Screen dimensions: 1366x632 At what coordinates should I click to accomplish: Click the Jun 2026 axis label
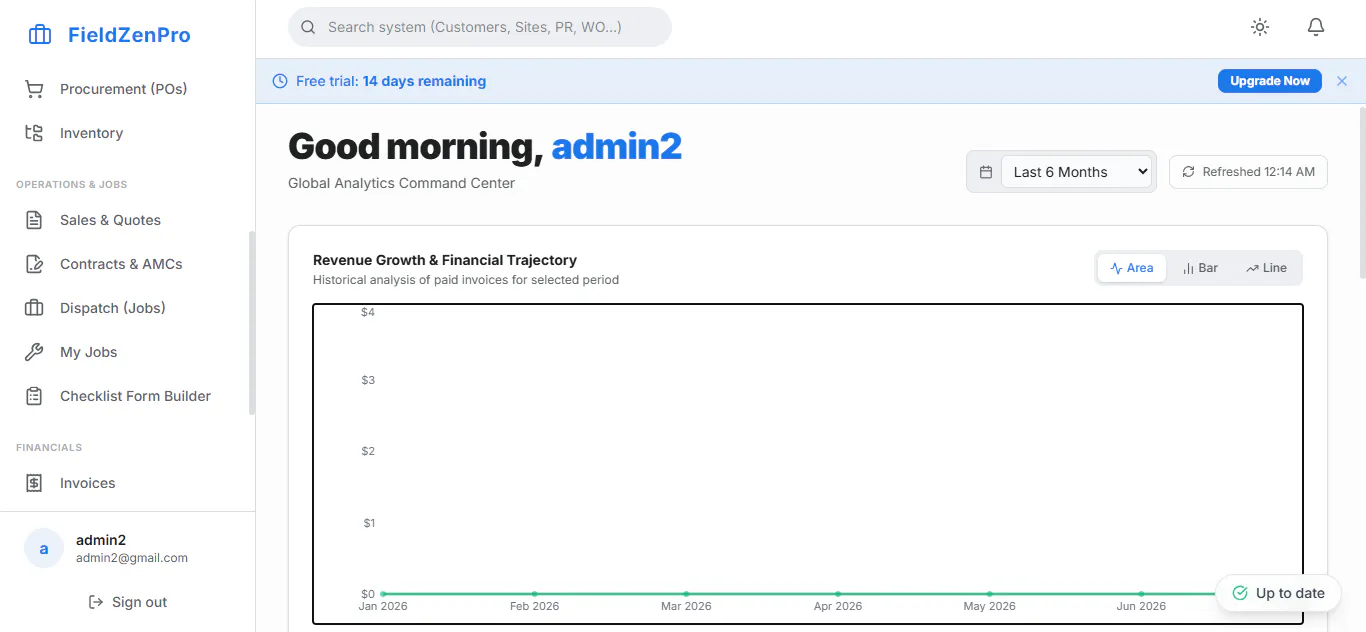tap(1141, 606)
